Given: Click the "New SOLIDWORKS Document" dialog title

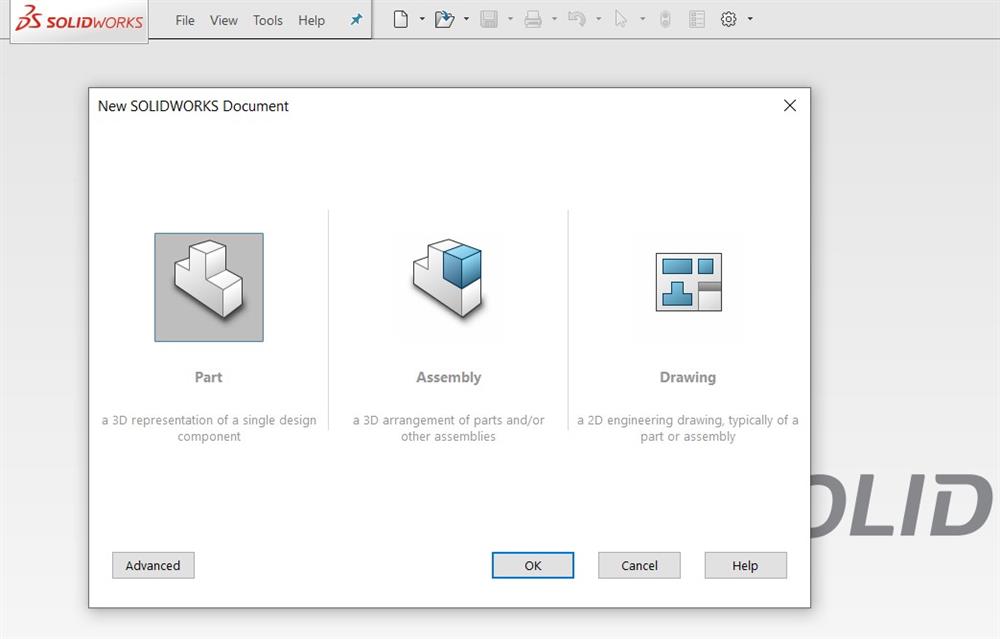Looking at the screenshot, I should pyautogui.click(x=193, y=106).
